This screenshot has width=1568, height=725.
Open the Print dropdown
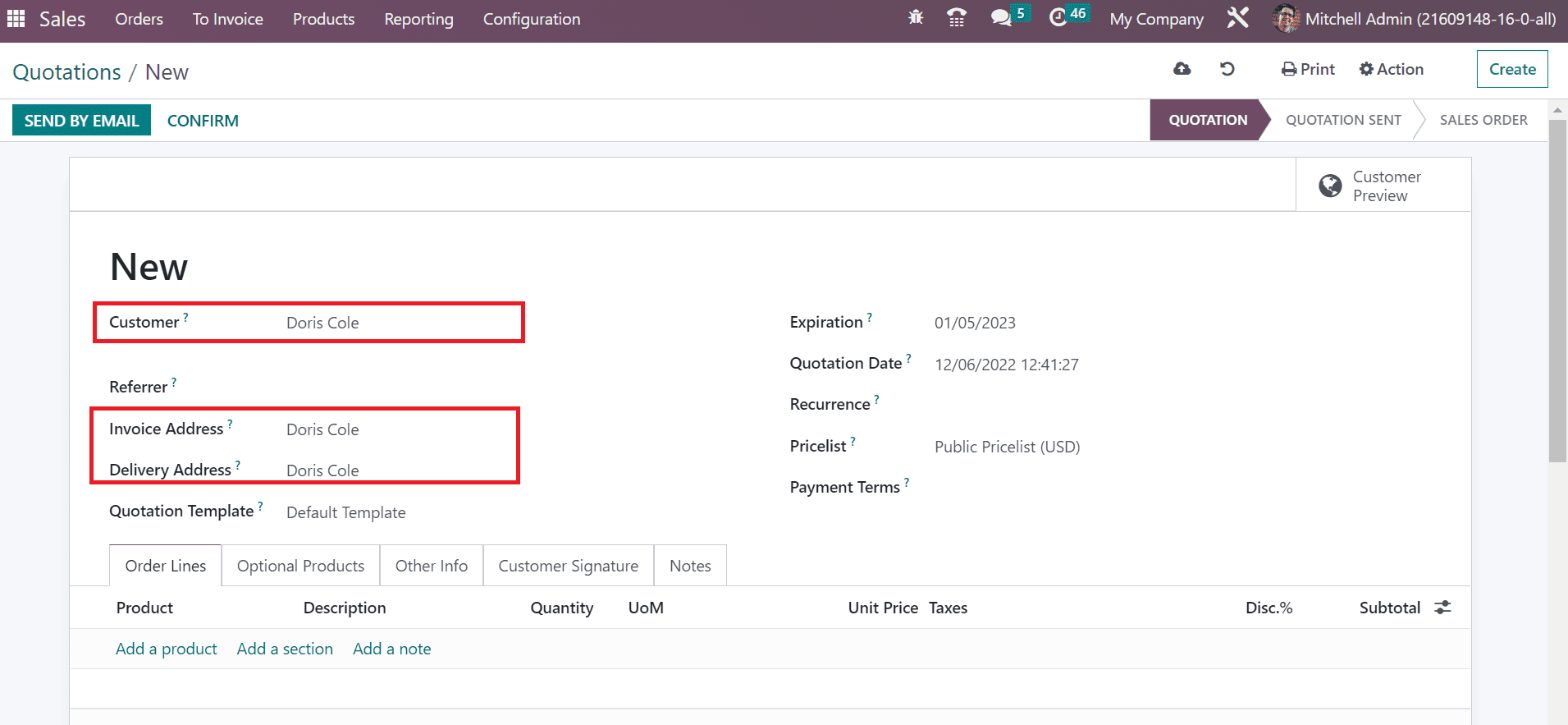click(1309, 69)
